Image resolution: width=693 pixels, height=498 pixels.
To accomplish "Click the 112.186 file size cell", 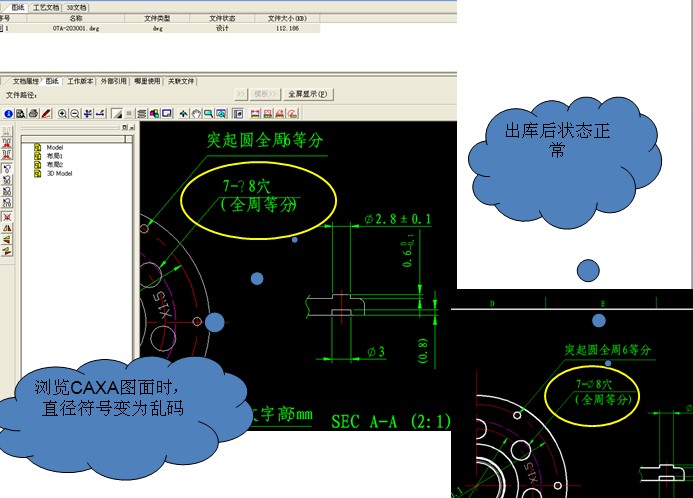I will 288,28.
